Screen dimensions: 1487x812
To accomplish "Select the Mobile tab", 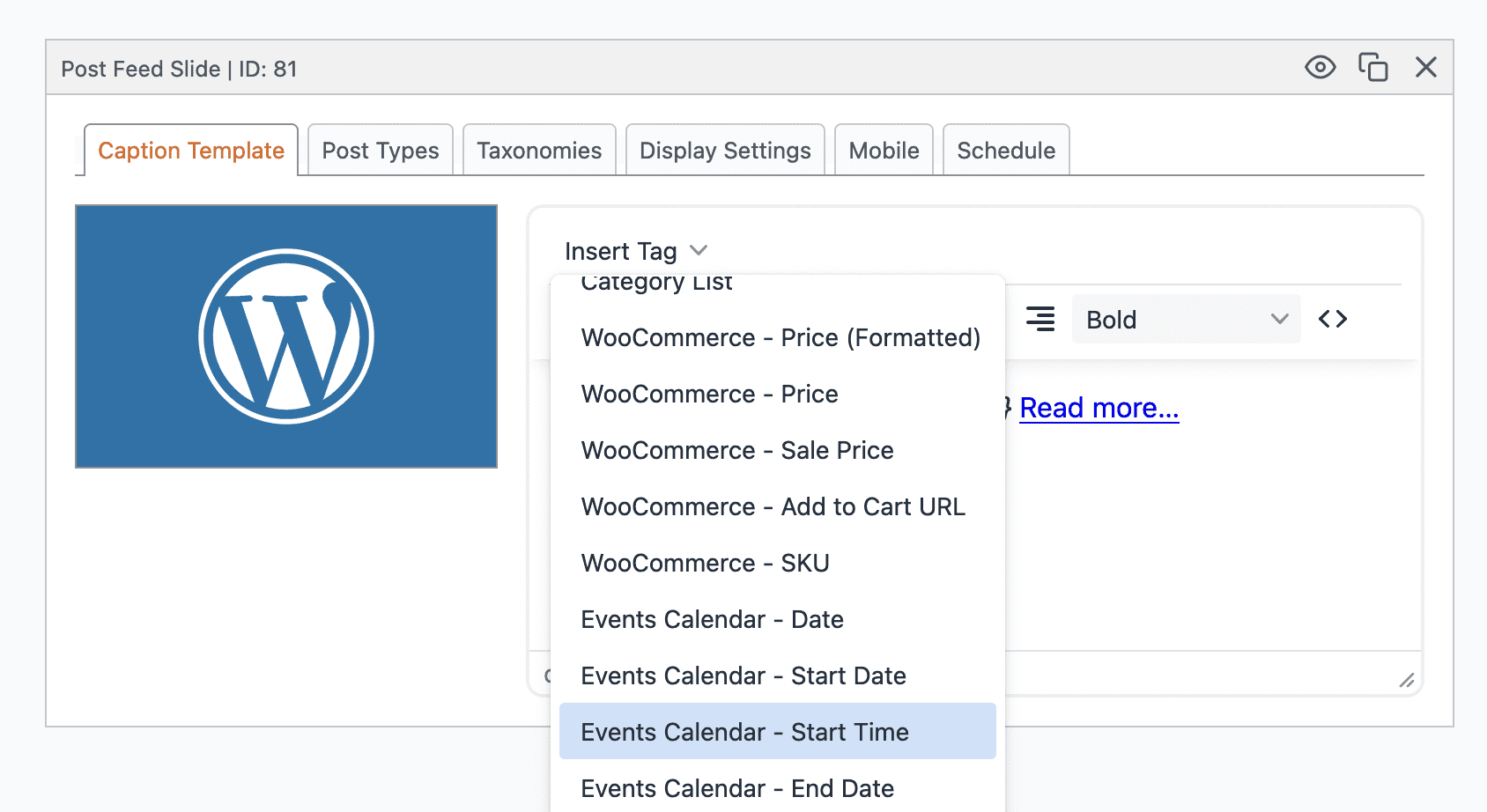I will [x=884, y=151].
